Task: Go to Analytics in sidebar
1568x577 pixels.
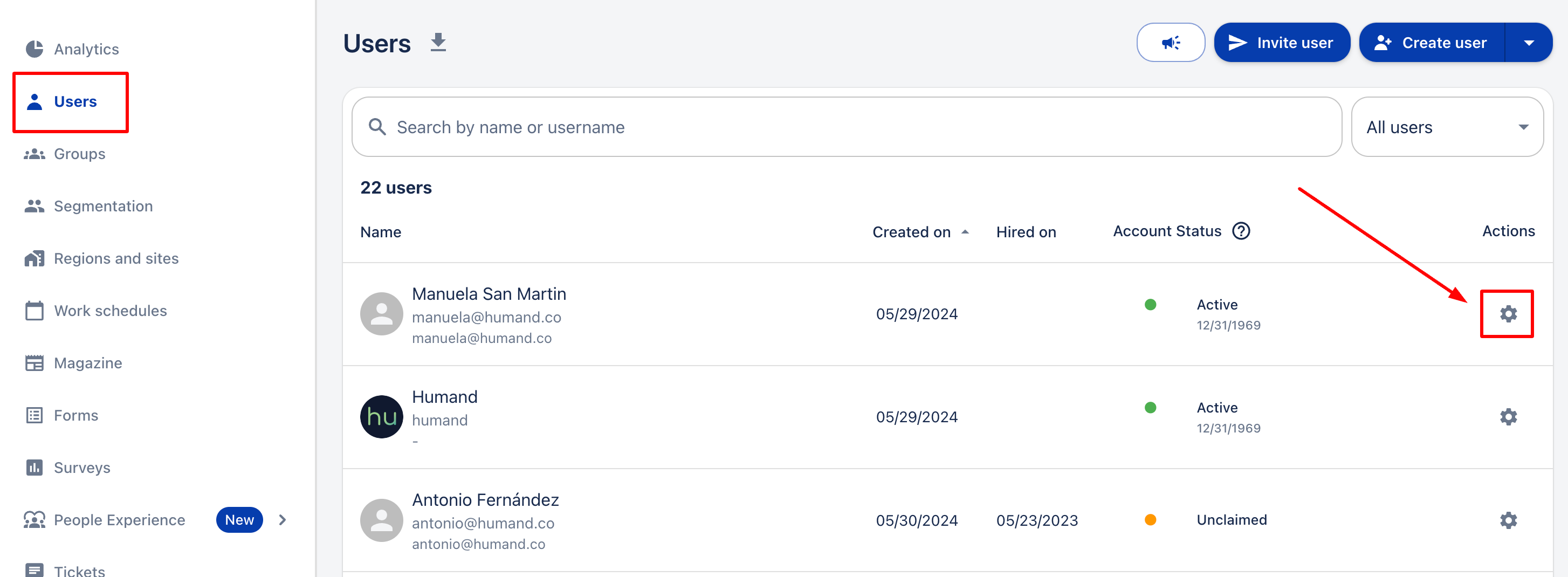Action: (86, 49)
